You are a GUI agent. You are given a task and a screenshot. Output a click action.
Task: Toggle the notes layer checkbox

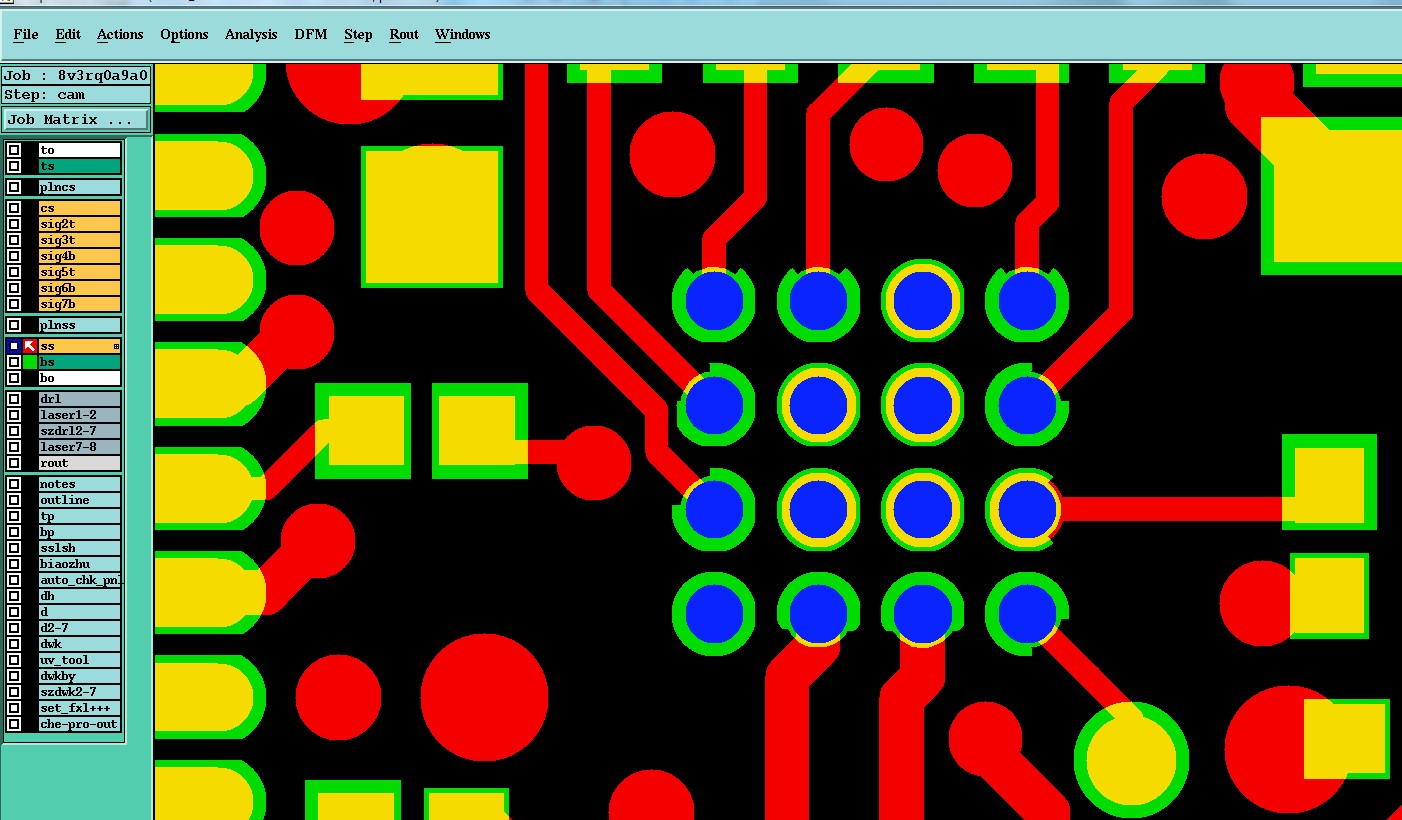coord(14,484)
